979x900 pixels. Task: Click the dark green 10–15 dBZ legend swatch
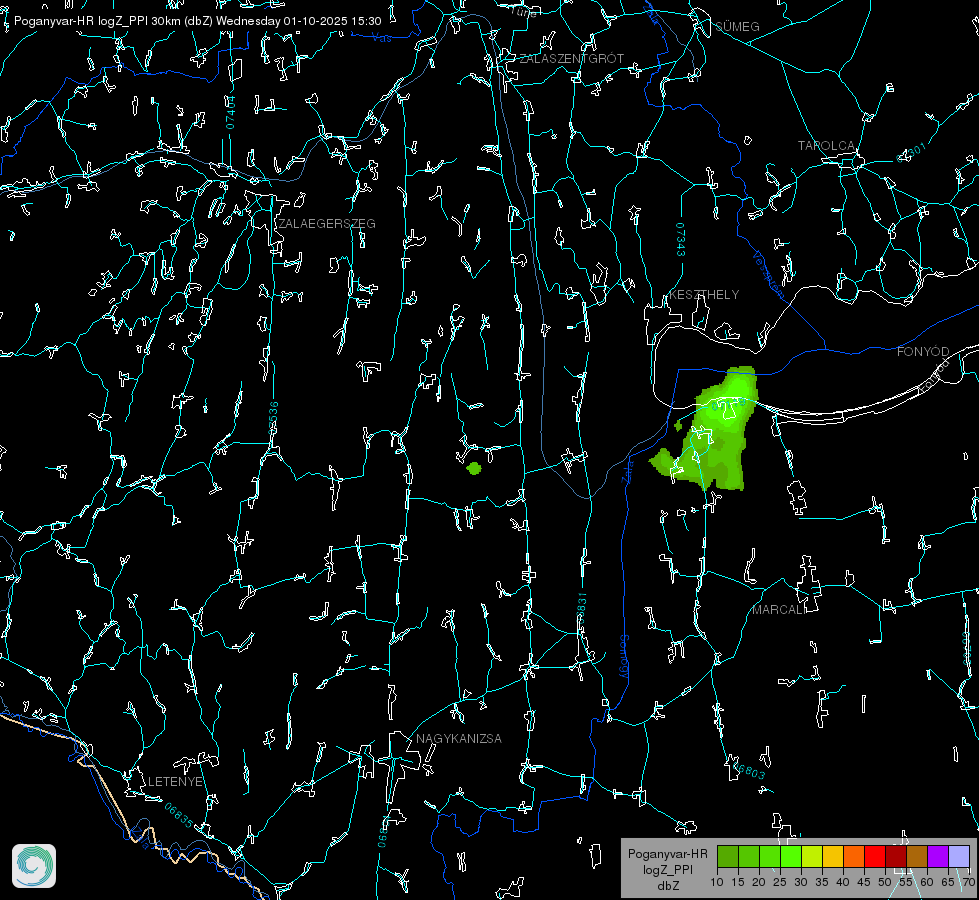pos(728,856)
